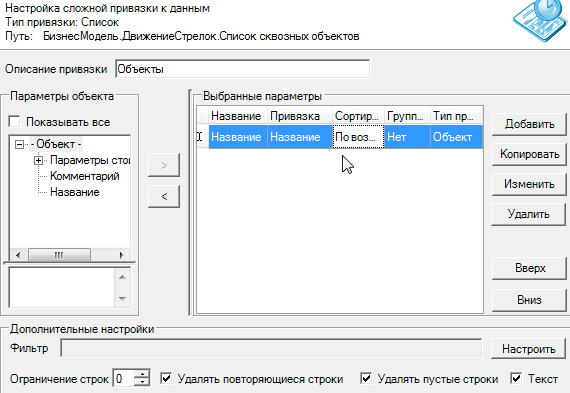Screen dimensions: 570x393
Task: Click the Тип пр... column header
Action: (456, 116)
